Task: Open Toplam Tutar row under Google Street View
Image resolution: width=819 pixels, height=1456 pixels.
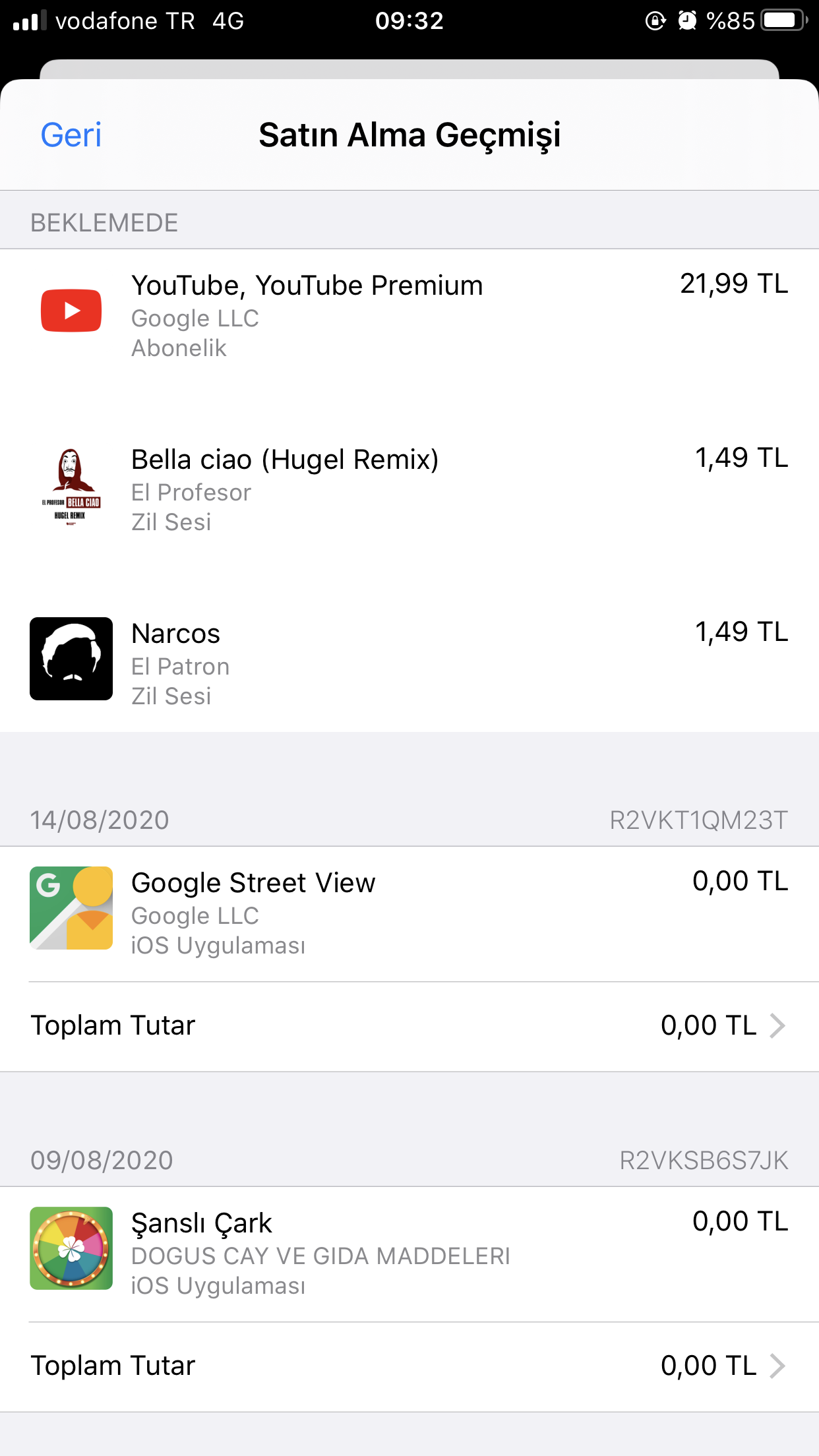Action: [x=409, y=1026]
